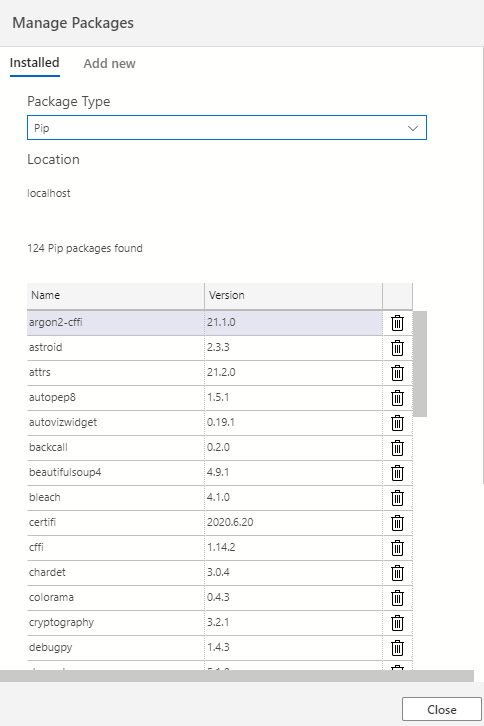Screen dimensions: 484x726
Task: Delete the astroid package
Action: (x=397, y=348)
